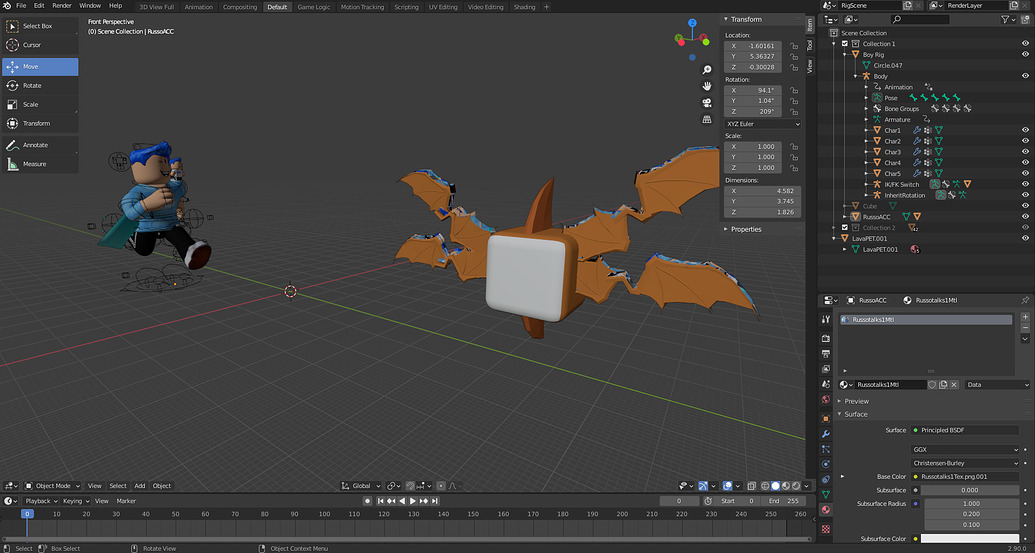Select the Rotate tool

click(40, 86)
